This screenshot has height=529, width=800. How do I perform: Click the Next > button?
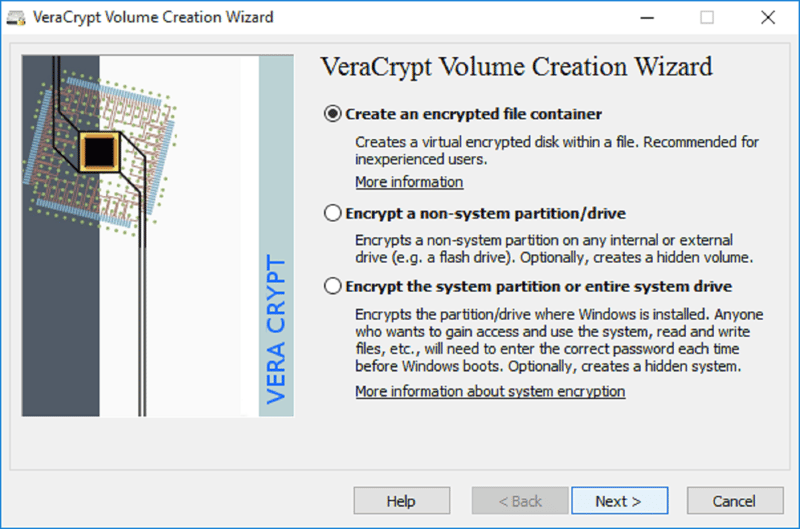(x=619, y=500)
